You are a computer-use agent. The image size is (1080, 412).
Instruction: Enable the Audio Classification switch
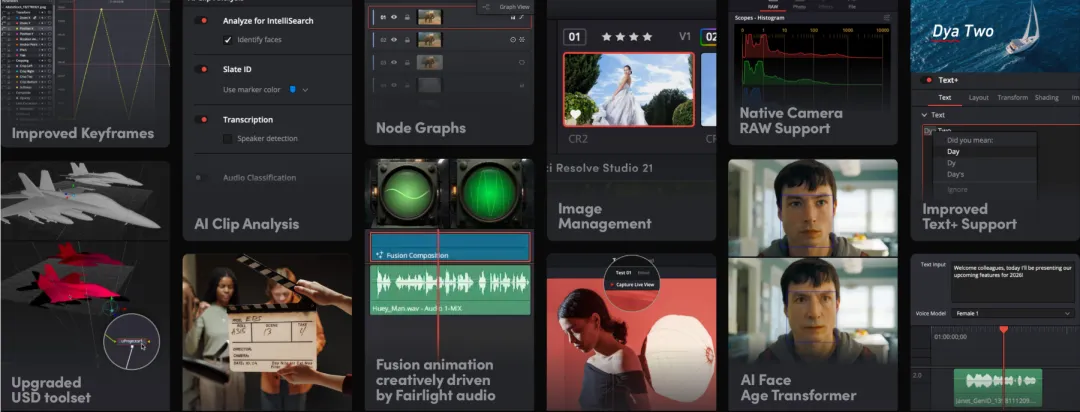202,178
